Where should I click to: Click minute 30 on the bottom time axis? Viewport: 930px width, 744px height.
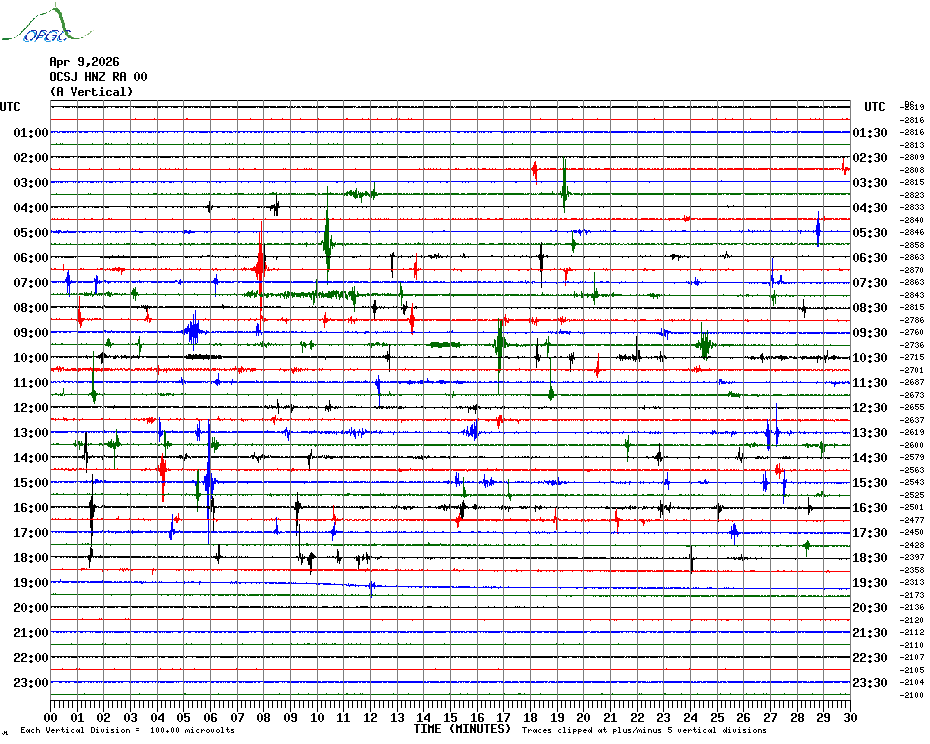pyautogui.click(x=849, y=717)
